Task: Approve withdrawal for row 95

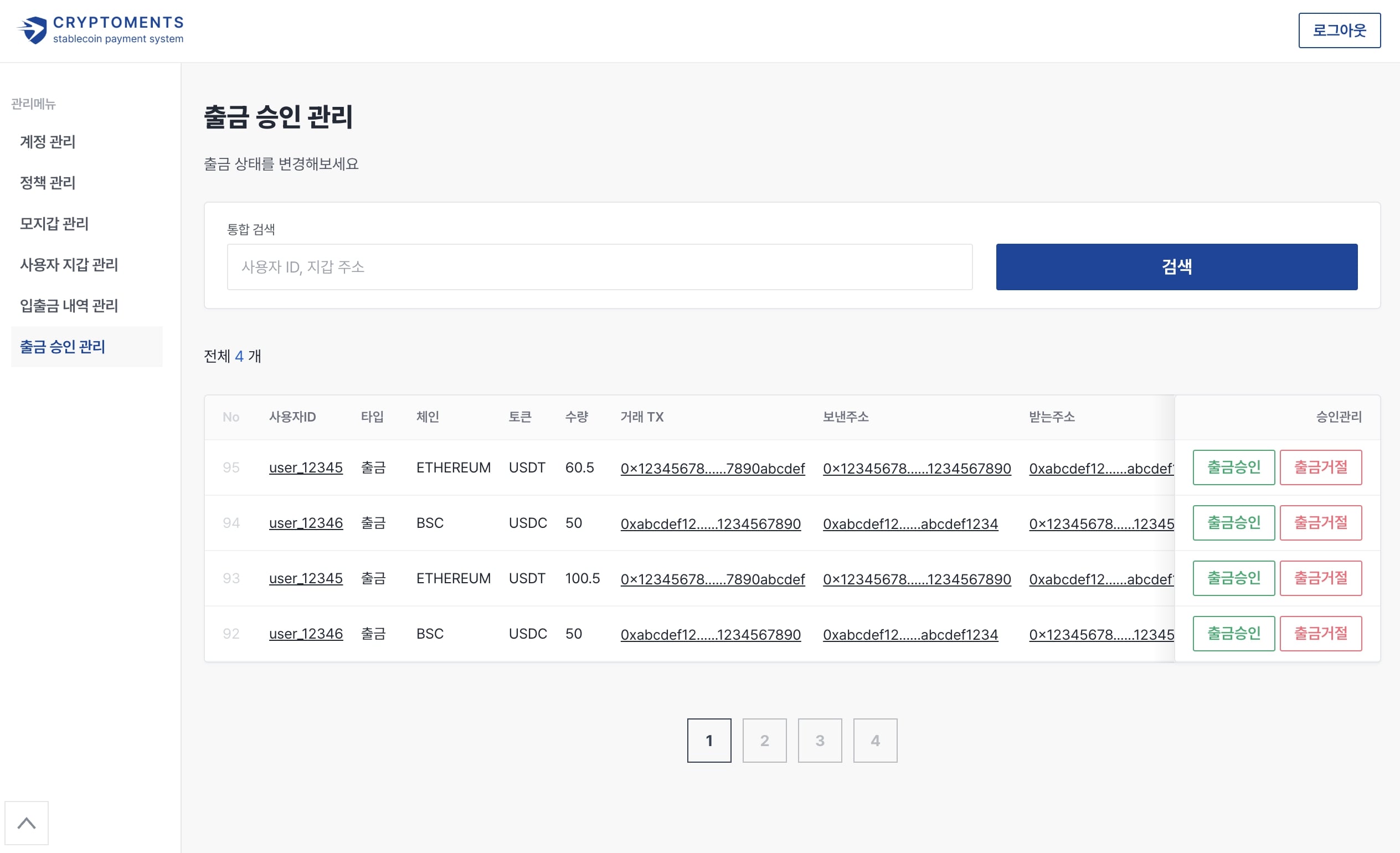Action: (x=1233, y=467)
